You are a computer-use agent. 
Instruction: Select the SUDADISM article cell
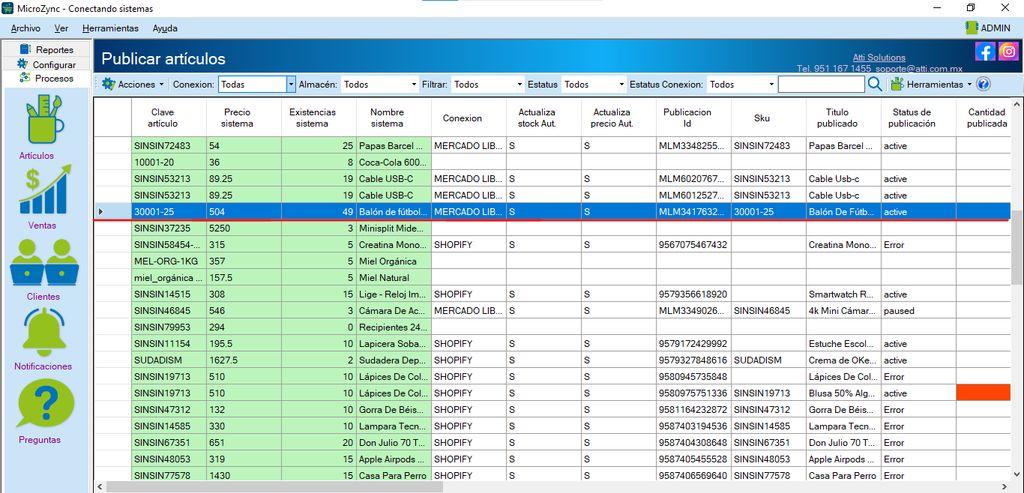[x=169, y=360]
